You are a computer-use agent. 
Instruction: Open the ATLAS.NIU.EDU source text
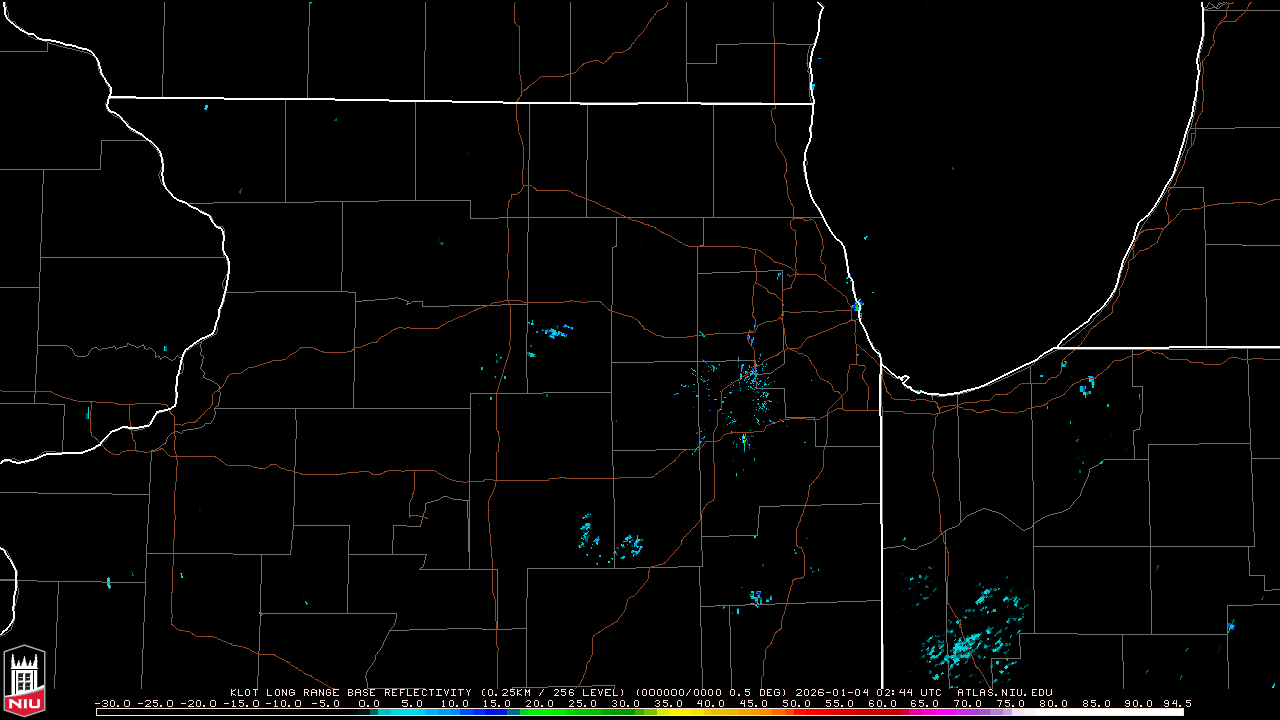1004,692
